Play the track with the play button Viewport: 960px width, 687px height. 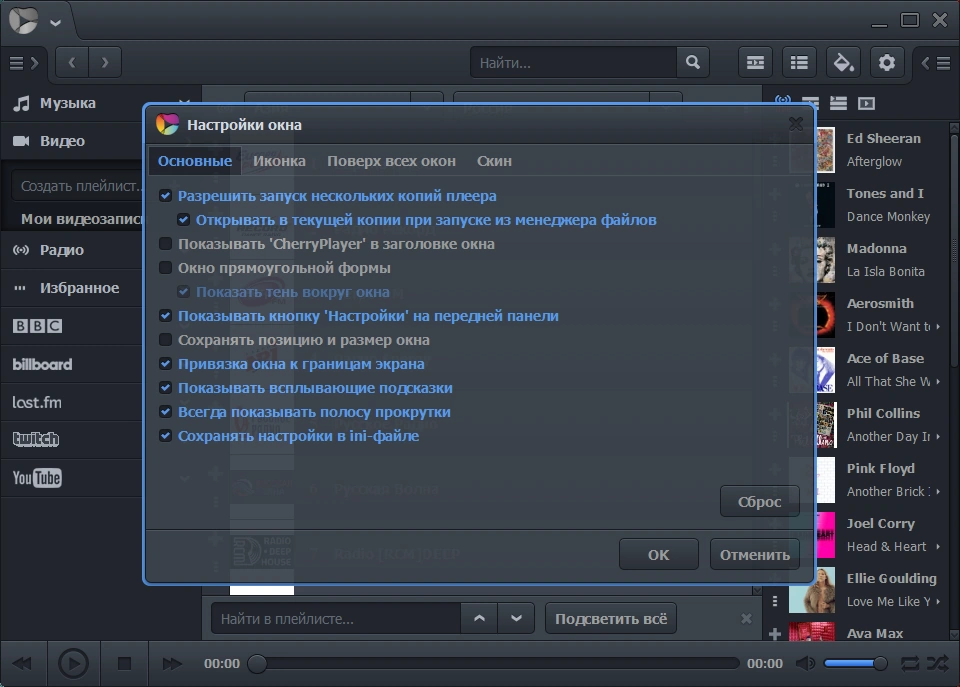[x=73, y=664]
